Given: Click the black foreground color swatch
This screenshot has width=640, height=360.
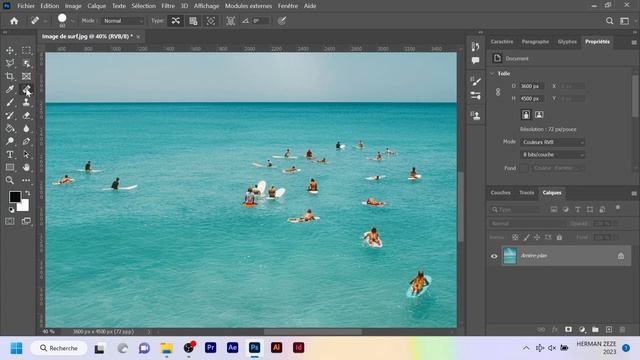Looking at the screenshot, I should [14, 196].
